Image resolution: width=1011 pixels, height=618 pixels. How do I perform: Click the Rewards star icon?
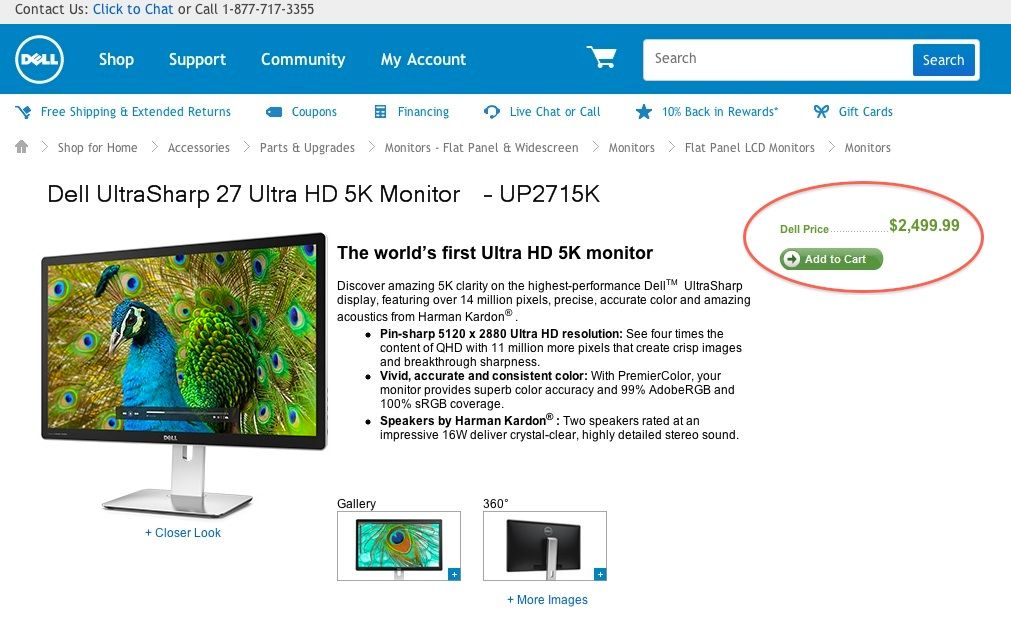click(x=643, y=112)
